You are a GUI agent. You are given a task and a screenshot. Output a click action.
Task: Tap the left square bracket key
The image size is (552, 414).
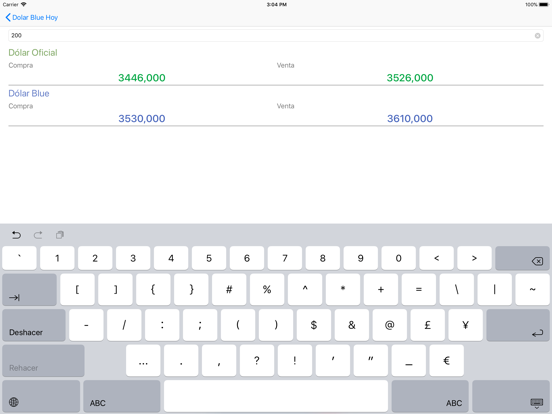[x=77, y=289]
